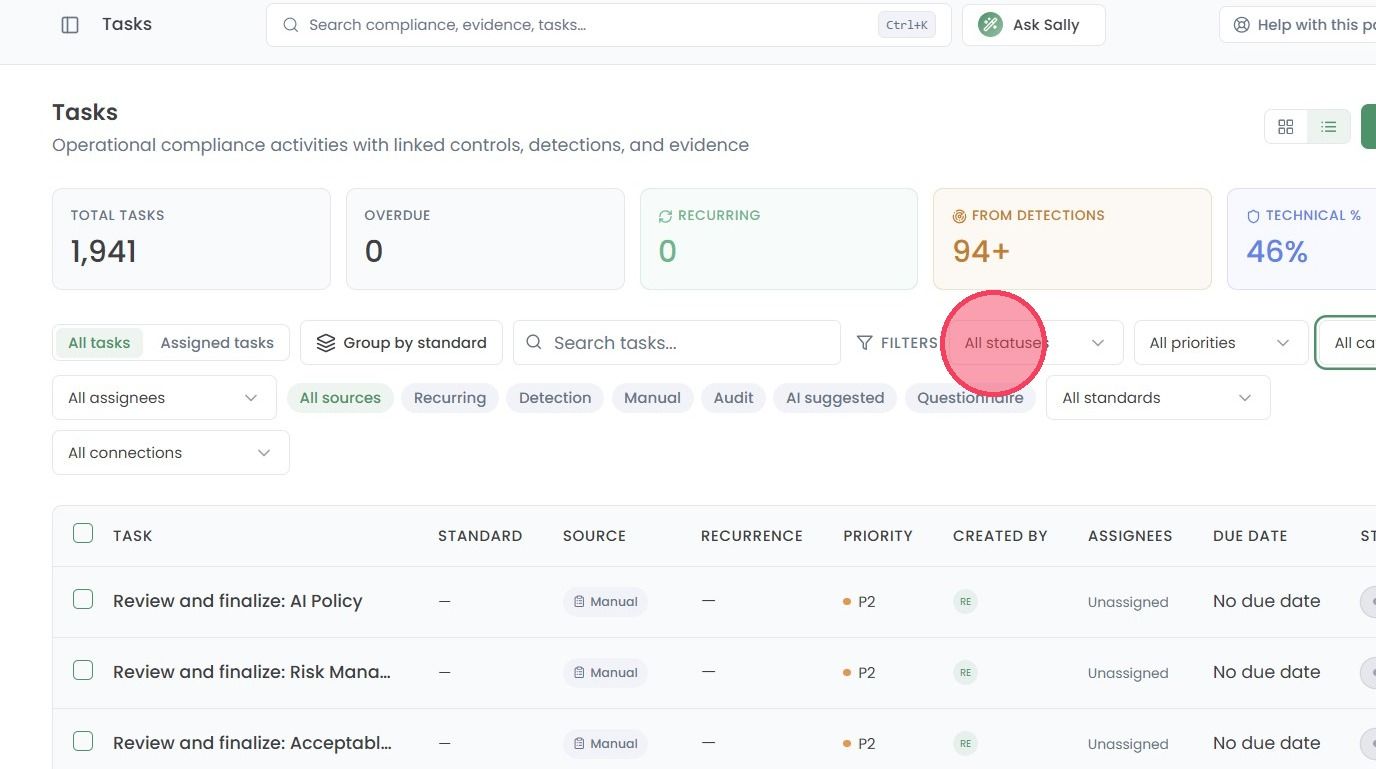The width and height of the screenshot is (1376, 769).
Task: Open the All assignees dropdown
Action: tap(164, 398)
